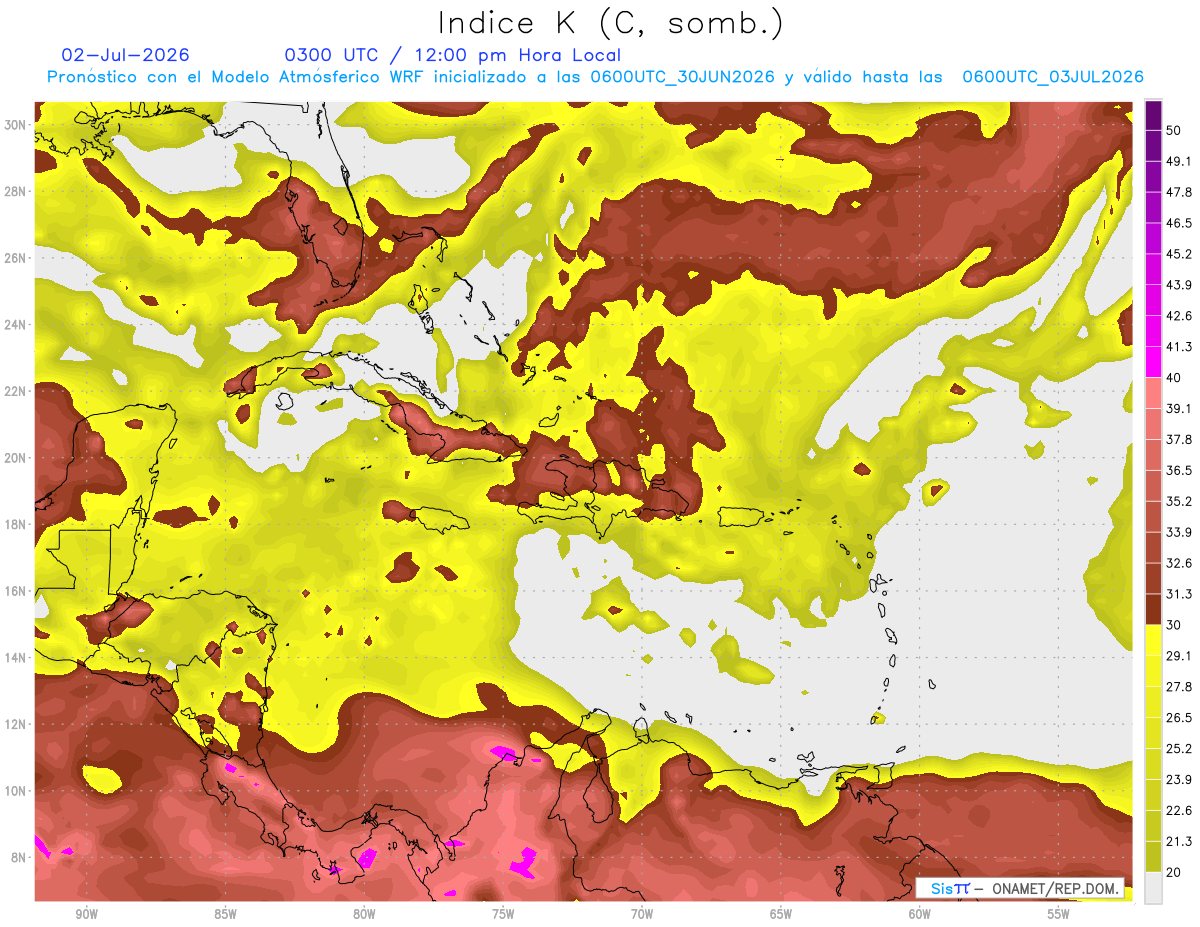Click the '18N' latitude axis label

click(x=17, y=524)
